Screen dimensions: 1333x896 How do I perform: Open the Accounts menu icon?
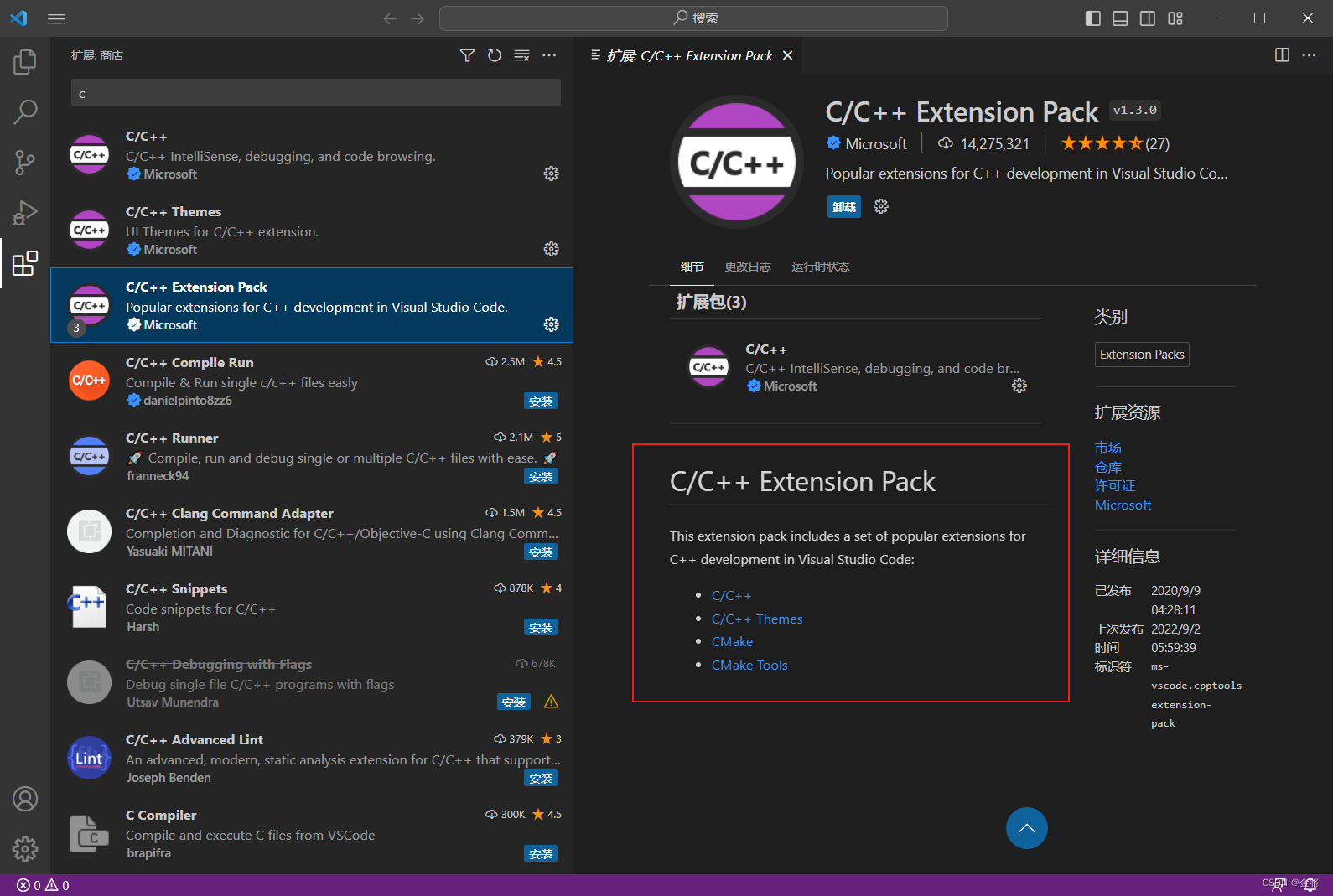(25, 799)
